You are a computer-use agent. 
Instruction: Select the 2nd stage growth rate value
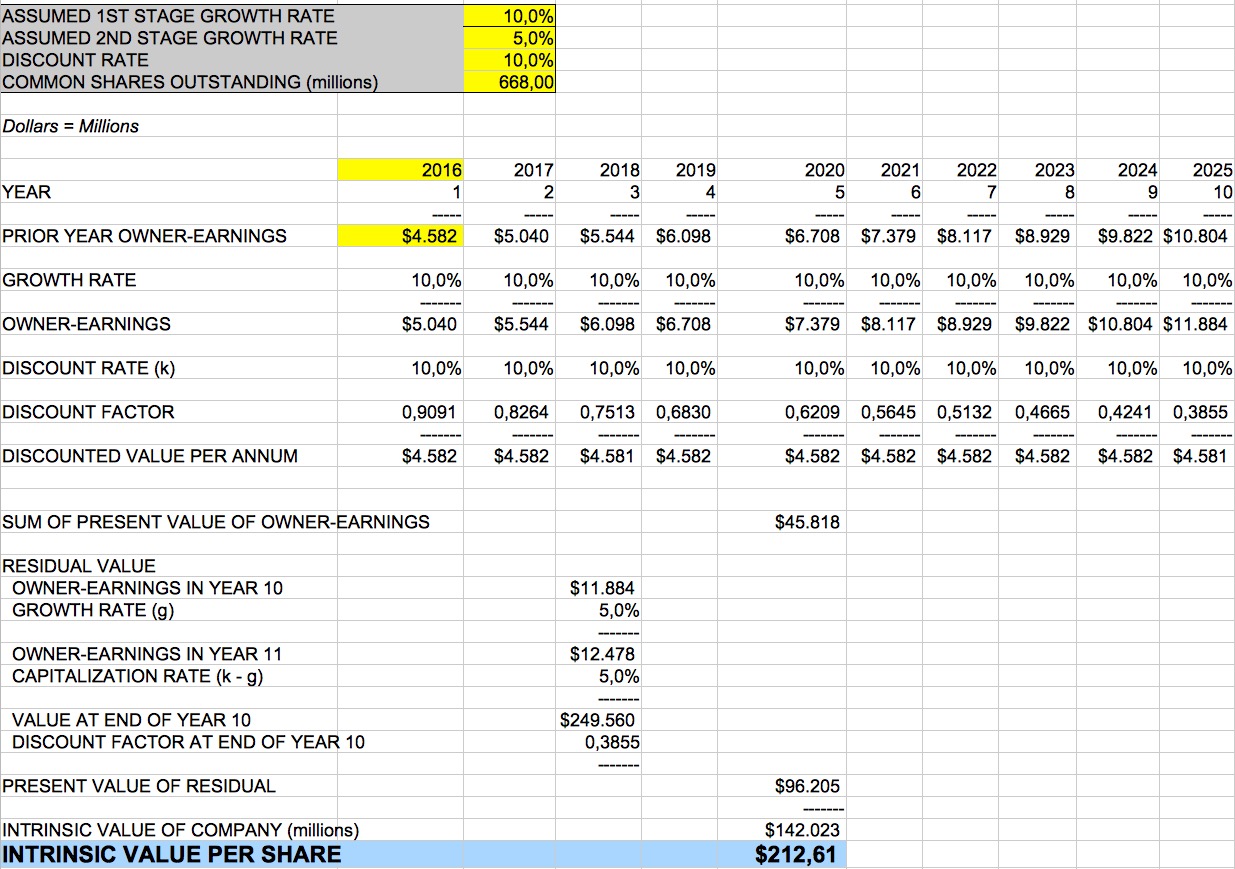(x=510, y=38)
